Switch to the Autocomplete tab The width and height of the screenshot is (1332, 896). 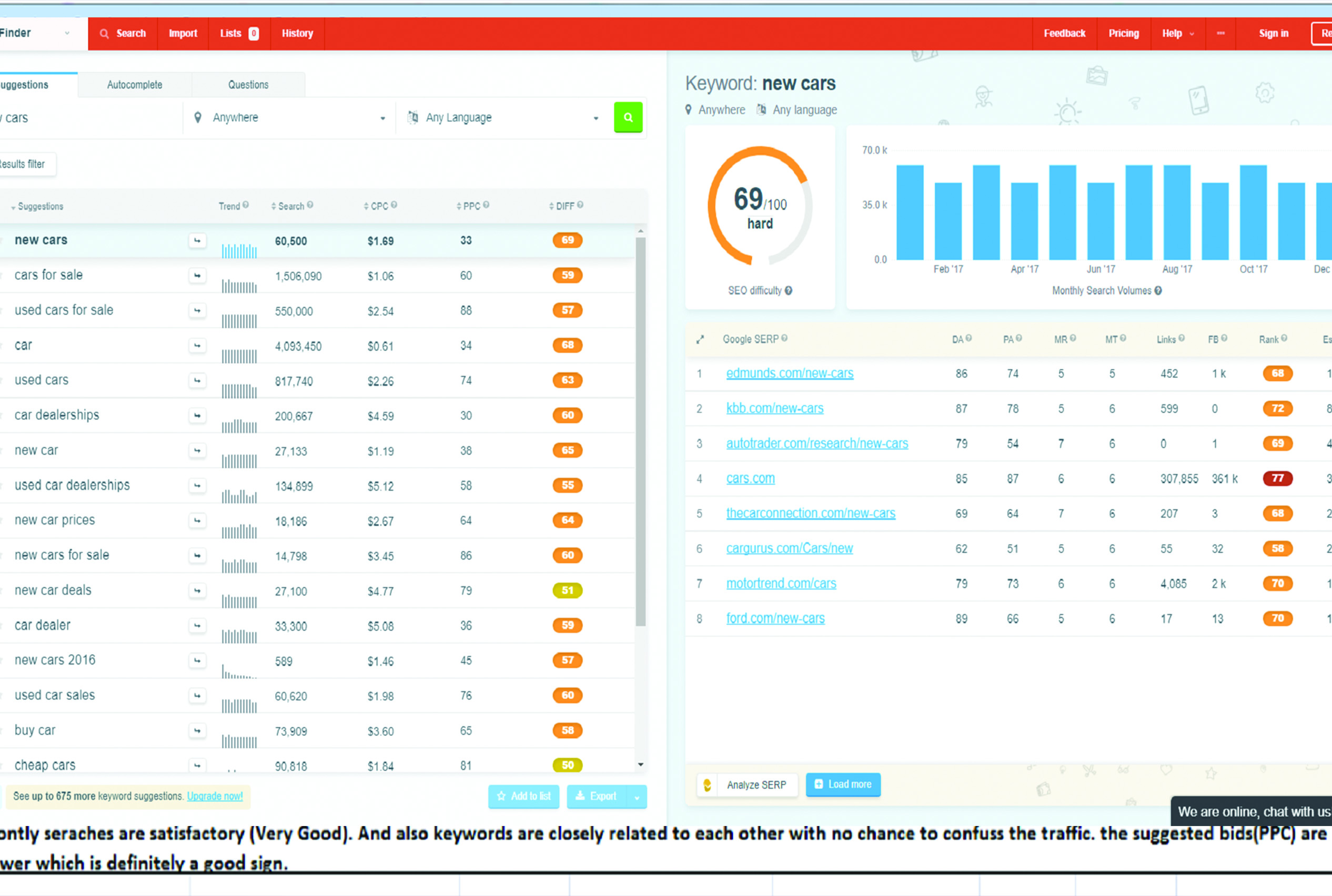click(134, 84)
